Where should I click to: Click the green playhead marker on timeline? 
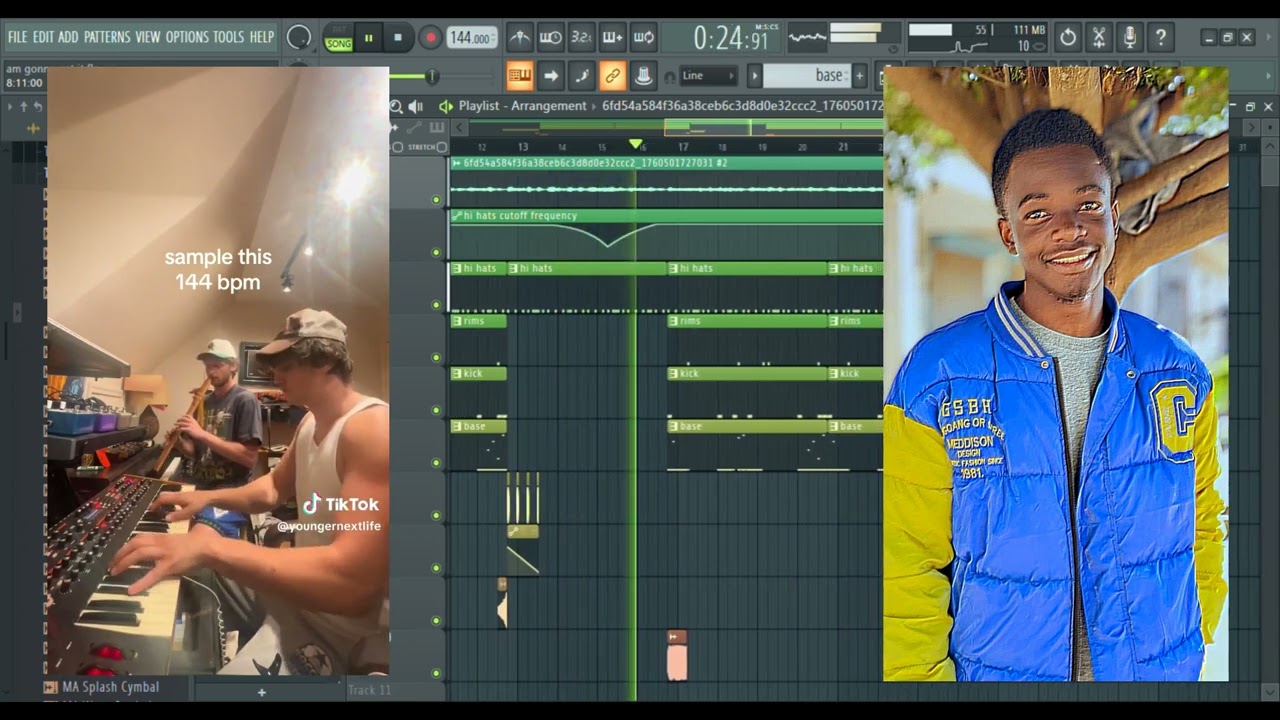coord(635,145)
